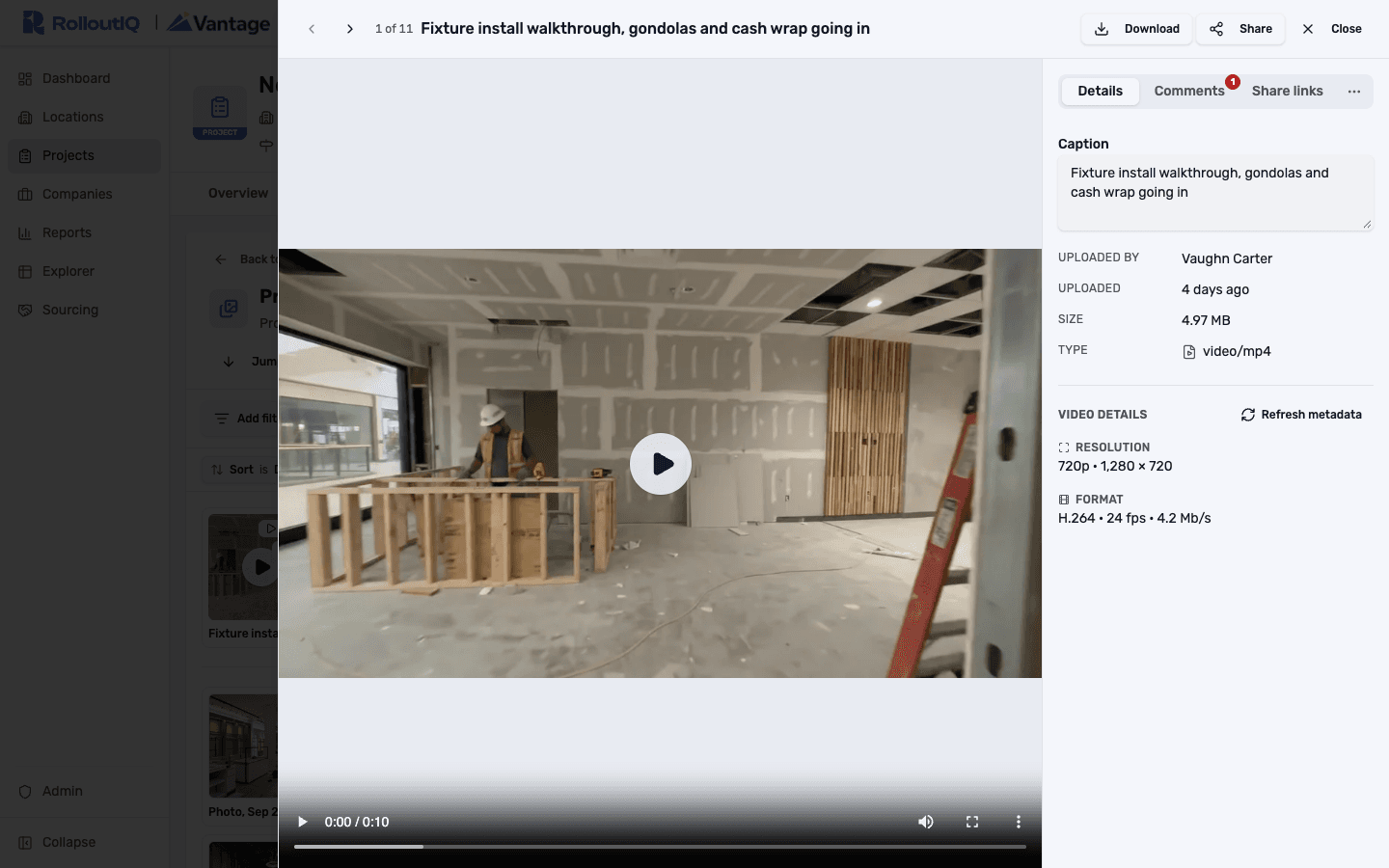Share this video
The height and width of the screenshot is (868, 1389).
pos(1240,29)
